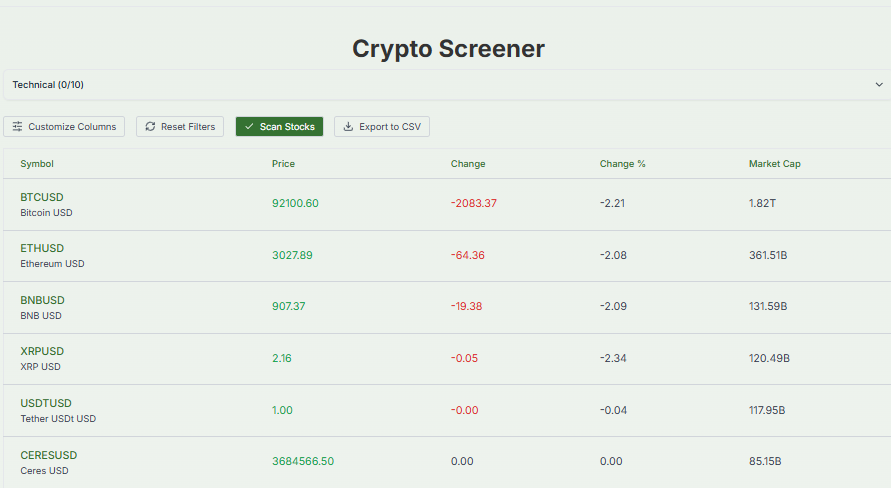The image size is (891, 488).
Task: Click the market cap 85.15B
Action: click(765, 461)
